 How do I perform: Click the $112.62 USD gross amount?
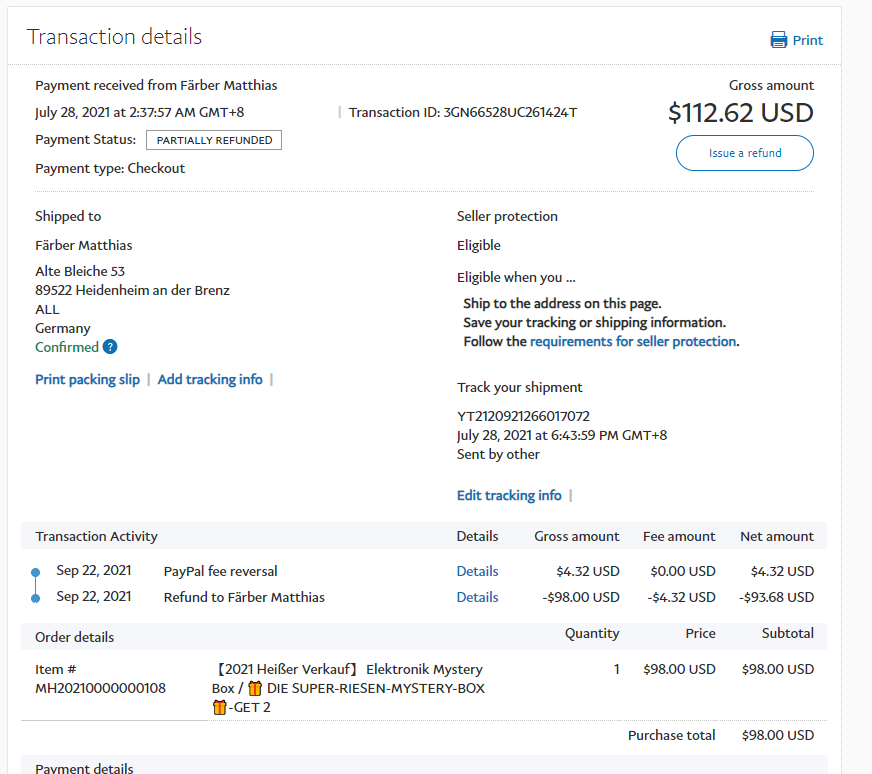tap(740, 113)
